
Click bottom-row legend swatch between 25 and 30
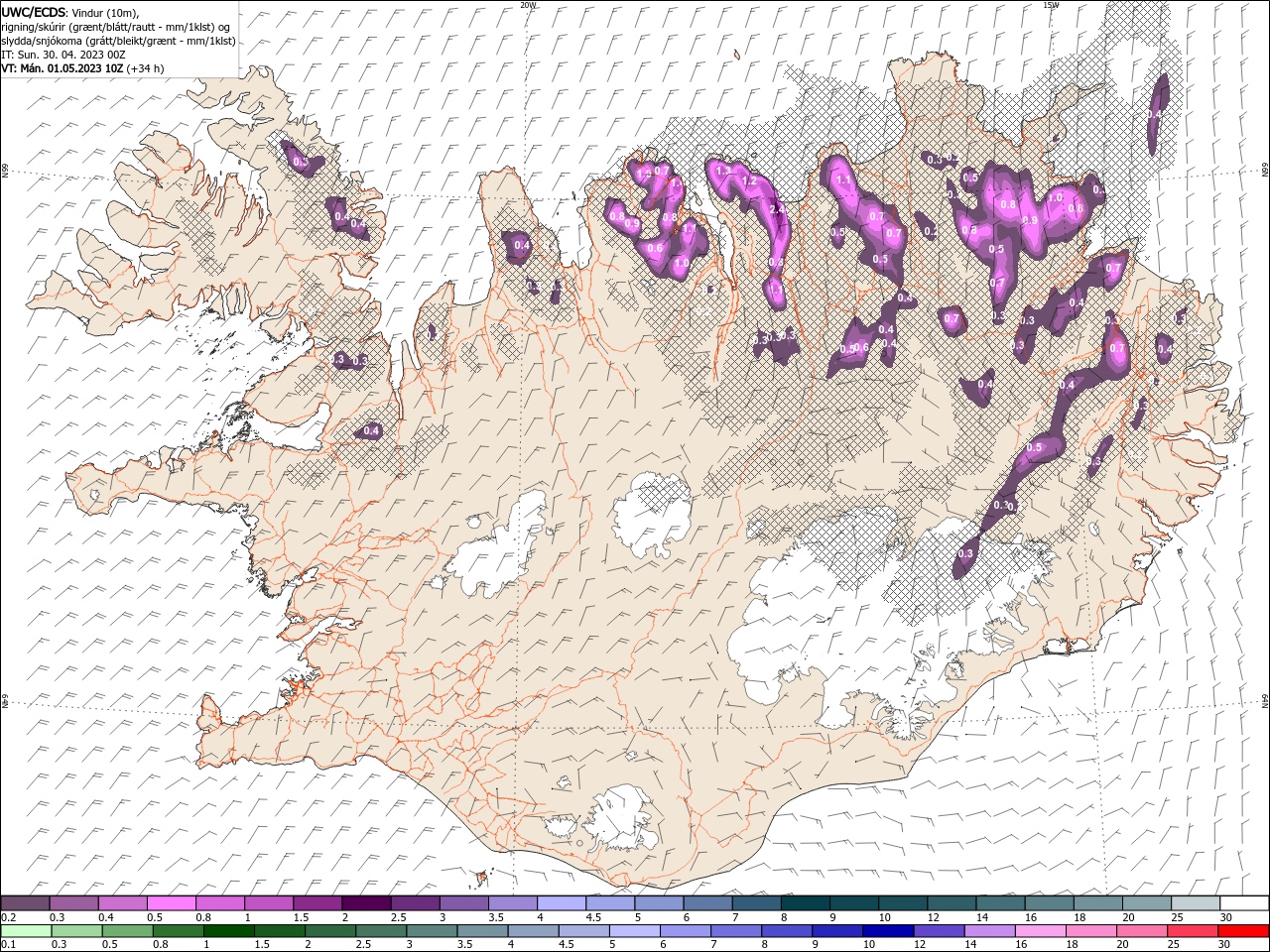click(x=1191, y=931)
